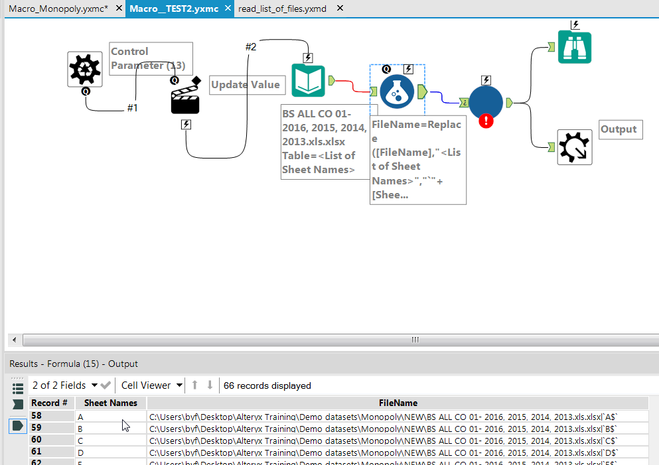Move to previous record with up arrow
This screenshot has height=465, width=659.
pos(195,385)
